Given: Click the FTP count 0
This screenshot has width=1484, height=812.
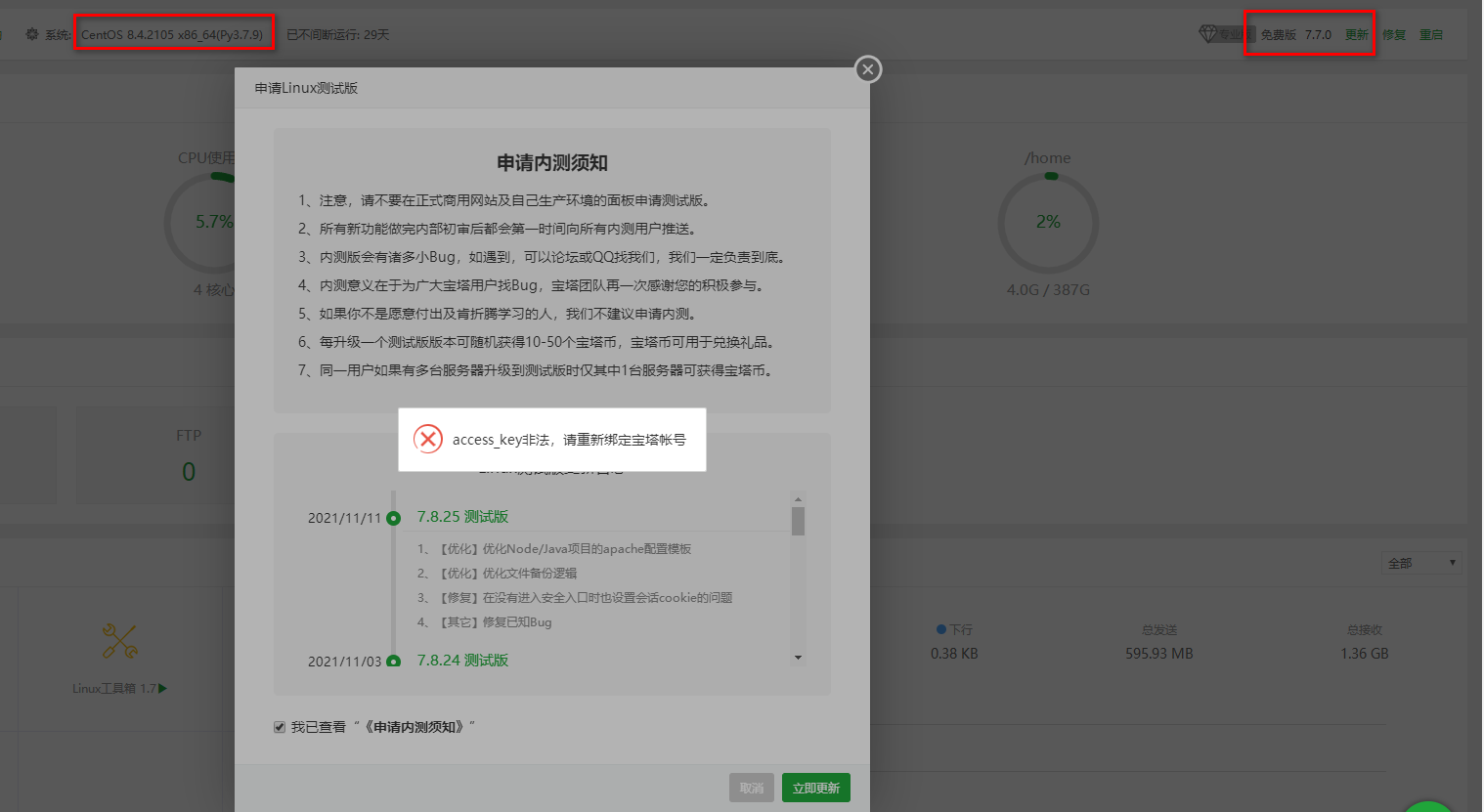Looking at the screenshot, I should pos(189,472).
